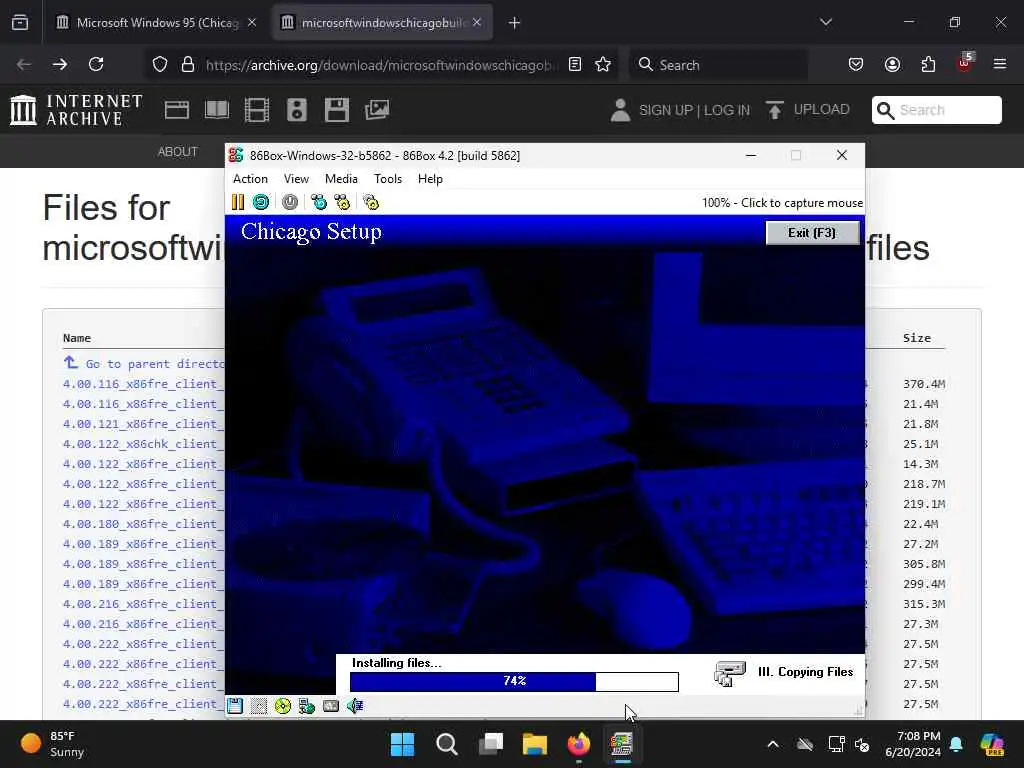
Task: Open Firefox account icon
Action: click(892, 64)
